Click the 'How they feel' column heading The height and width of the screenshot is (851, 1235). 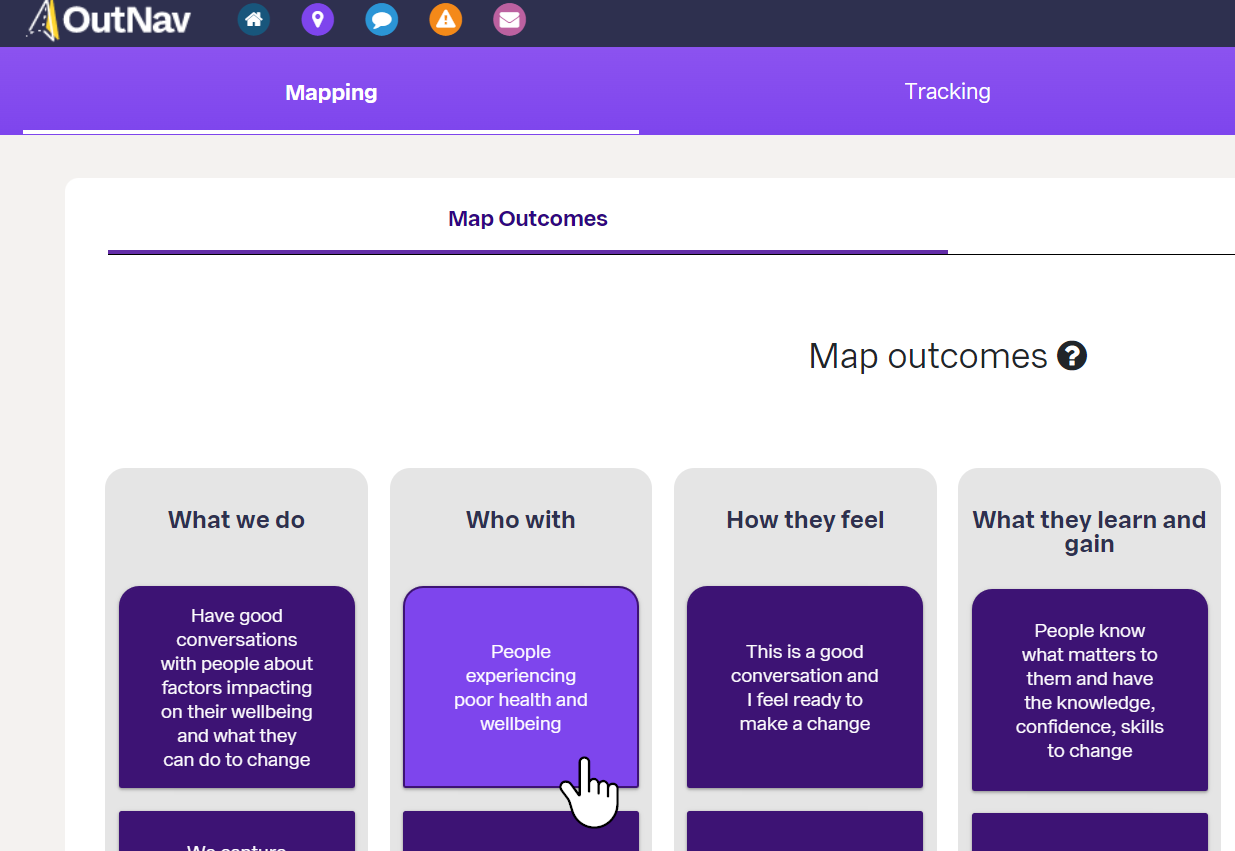[x=805, y=520]
